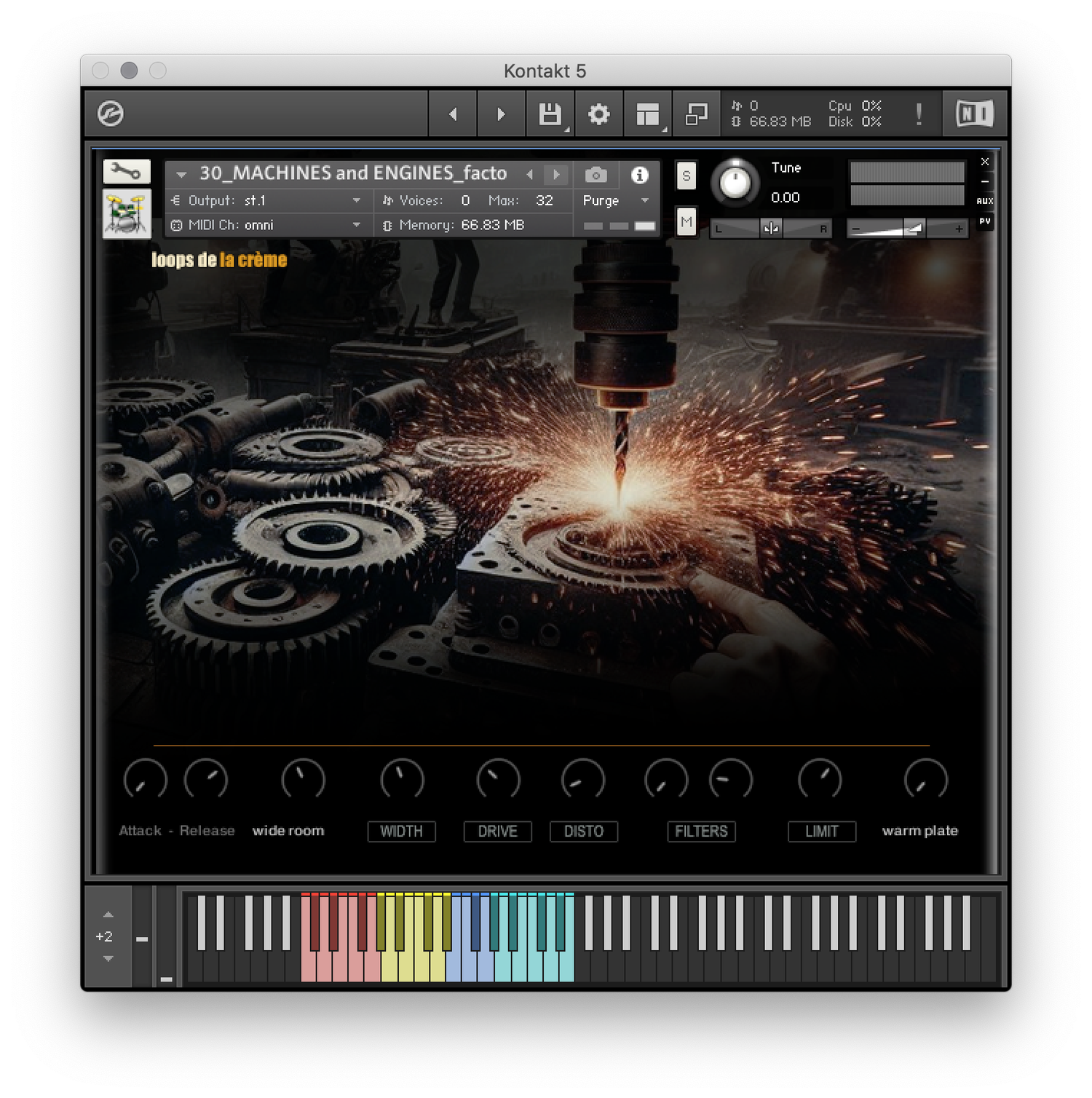
Task: Expand the Purge options menu
Action: pyautogui.click(x=644, y=200)
